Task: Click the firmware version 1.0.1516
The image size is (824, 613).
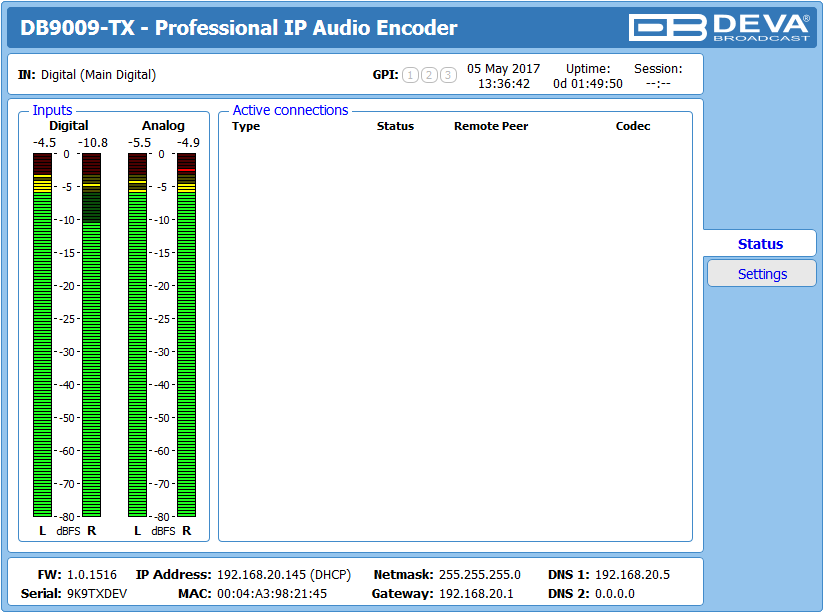Action: [92, 575]
